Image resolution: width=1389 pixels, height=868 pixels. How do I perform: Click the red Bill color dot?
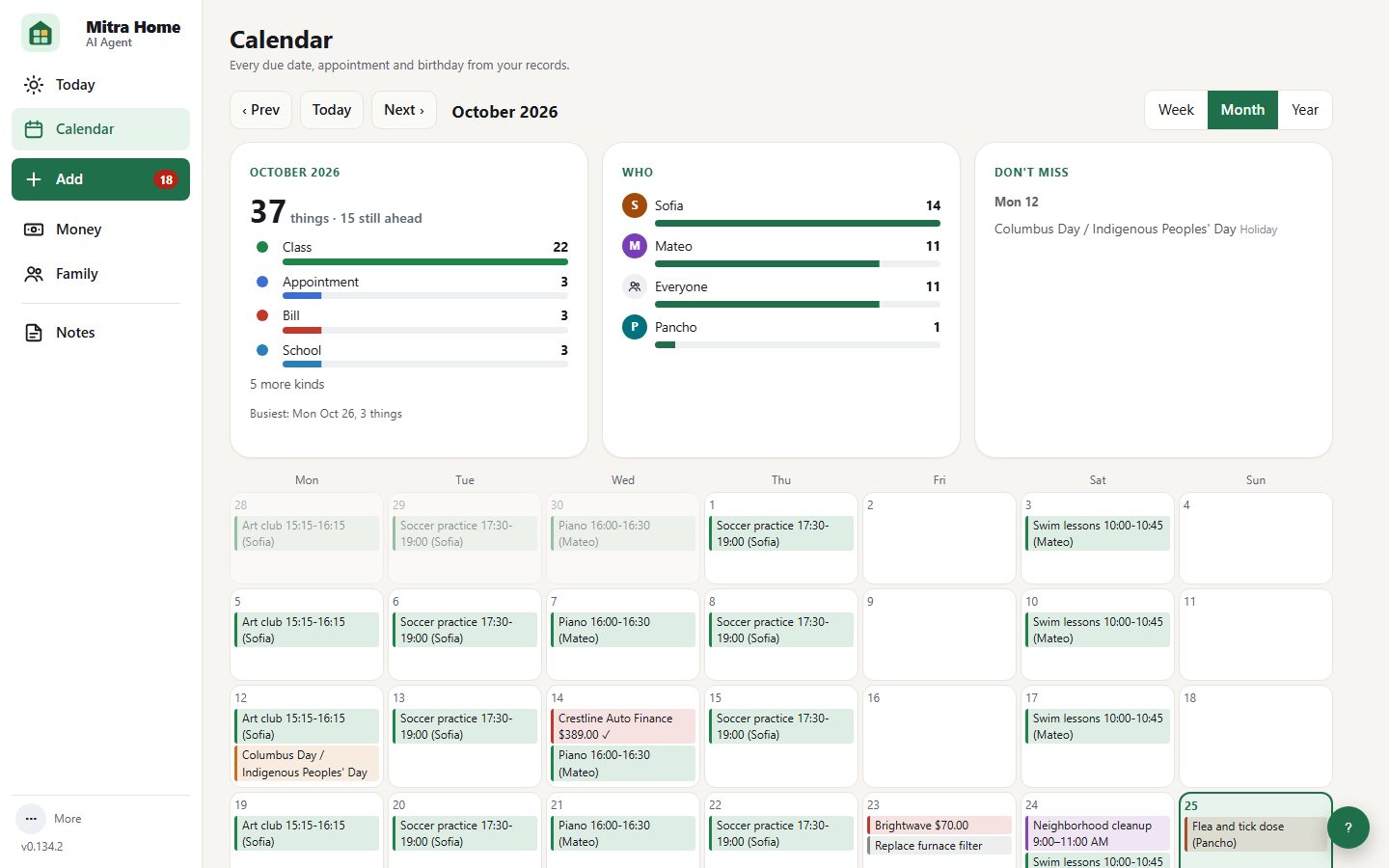click(x=262, y=315)
